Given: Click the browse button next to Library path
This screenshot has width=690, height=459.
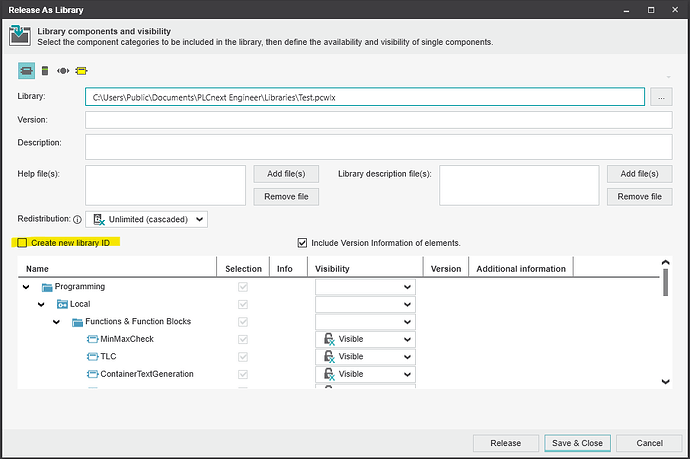Looking at the screenshot, I should (660, 97).
